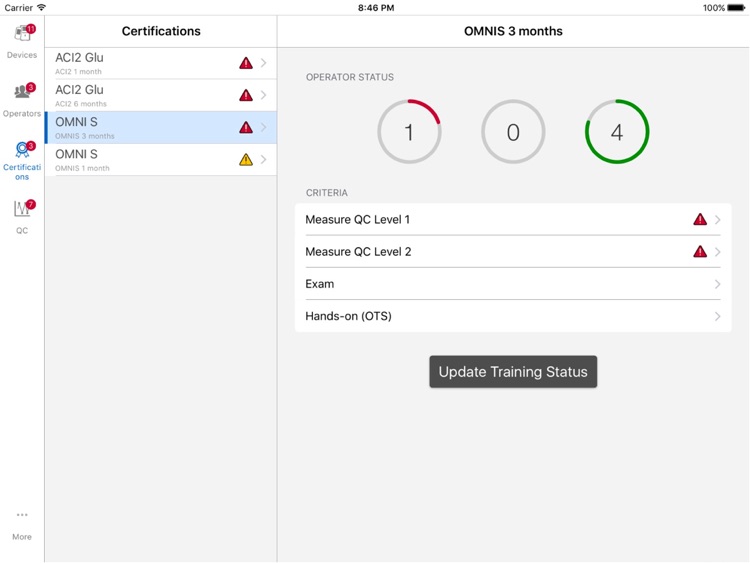Open the Devices sidebar icon

click(22, 36)
